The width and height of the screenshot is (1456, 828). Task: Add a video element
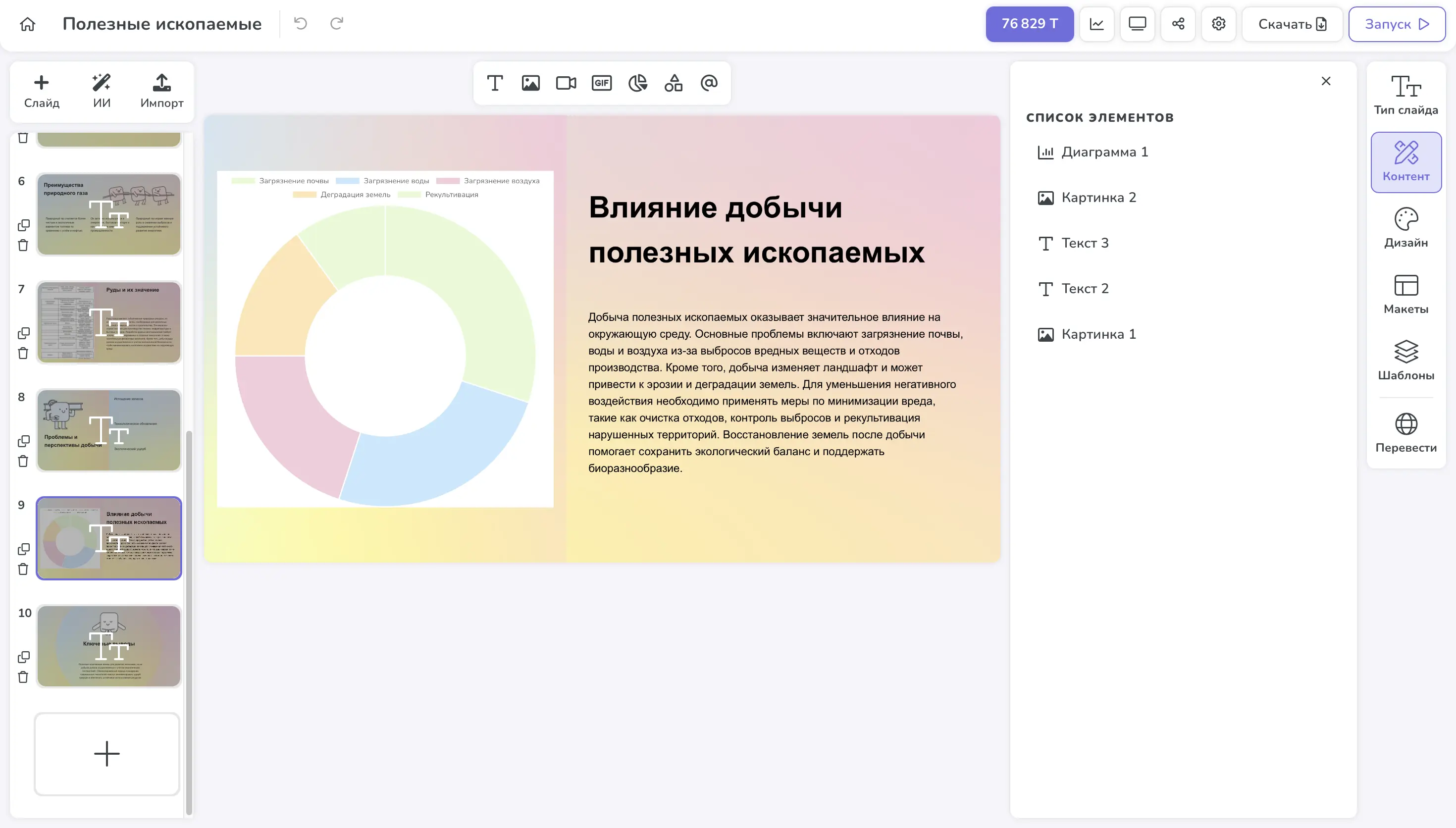tap(566, 83)
